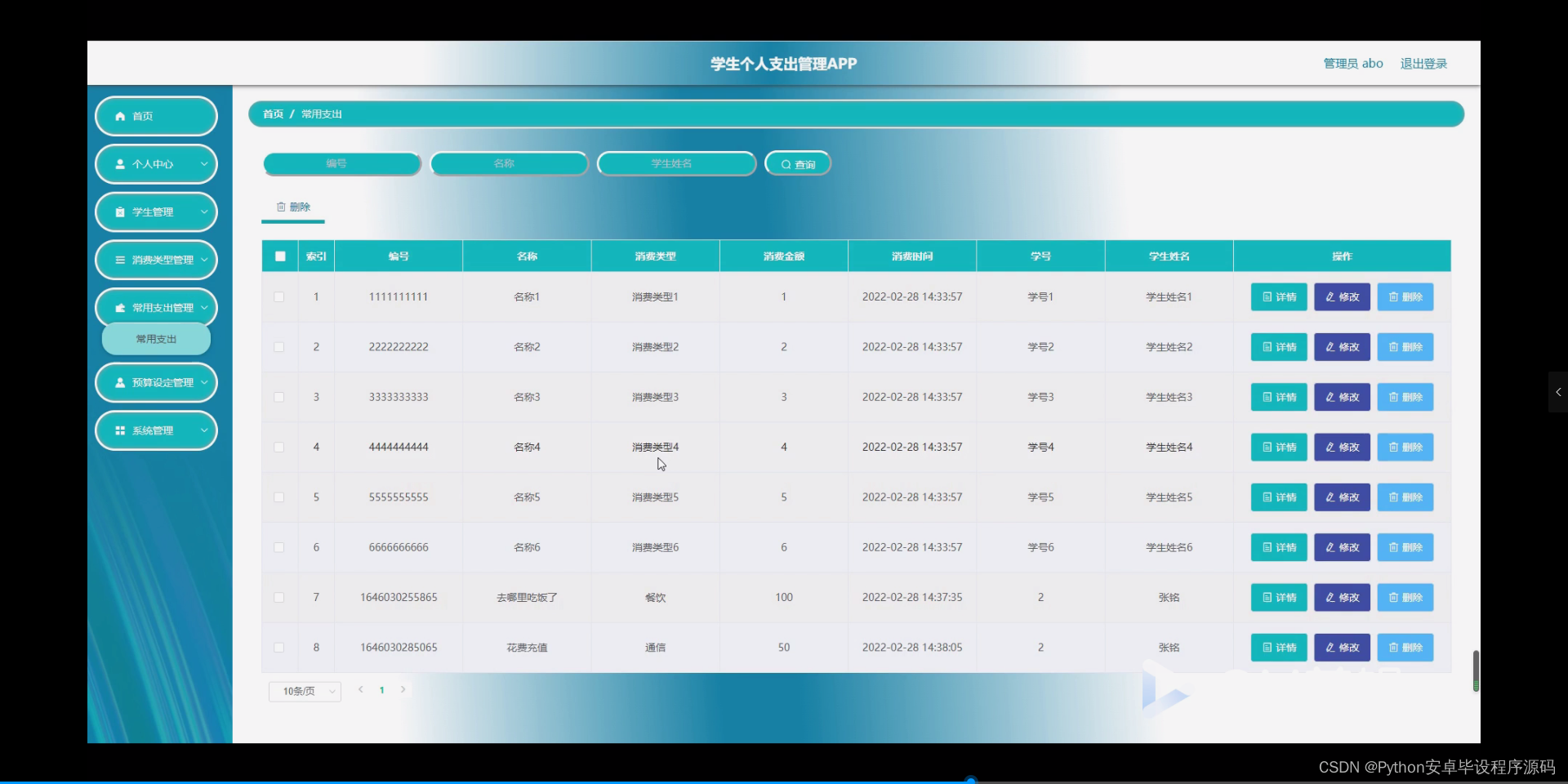Open the 10条/页 page size dropdown
1568x784 pixels.
pyautogui.click(x=303, y=690)
